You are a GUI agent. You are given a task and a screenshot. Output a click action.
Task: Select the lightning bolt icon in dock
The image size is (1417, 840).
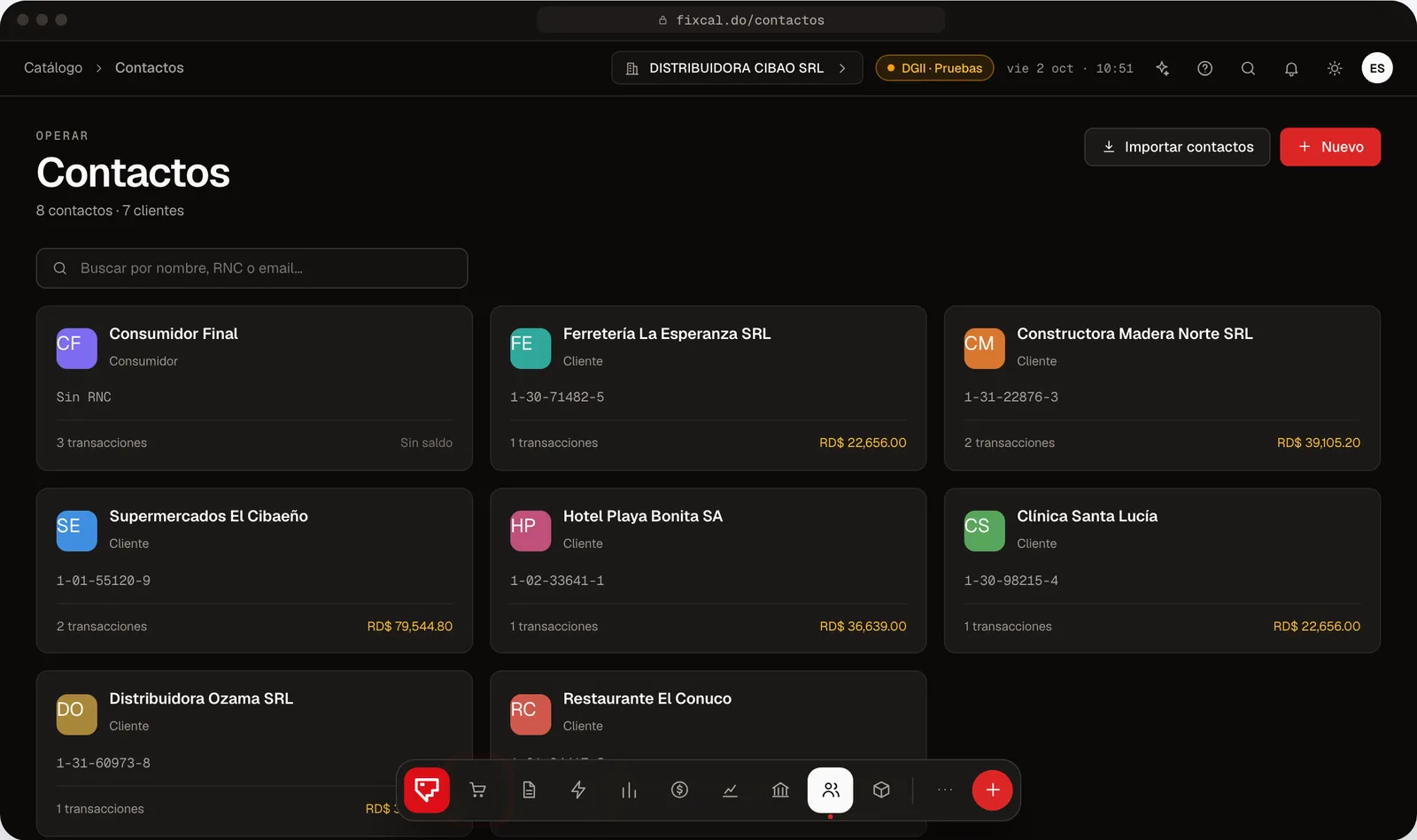pos(578,790)
